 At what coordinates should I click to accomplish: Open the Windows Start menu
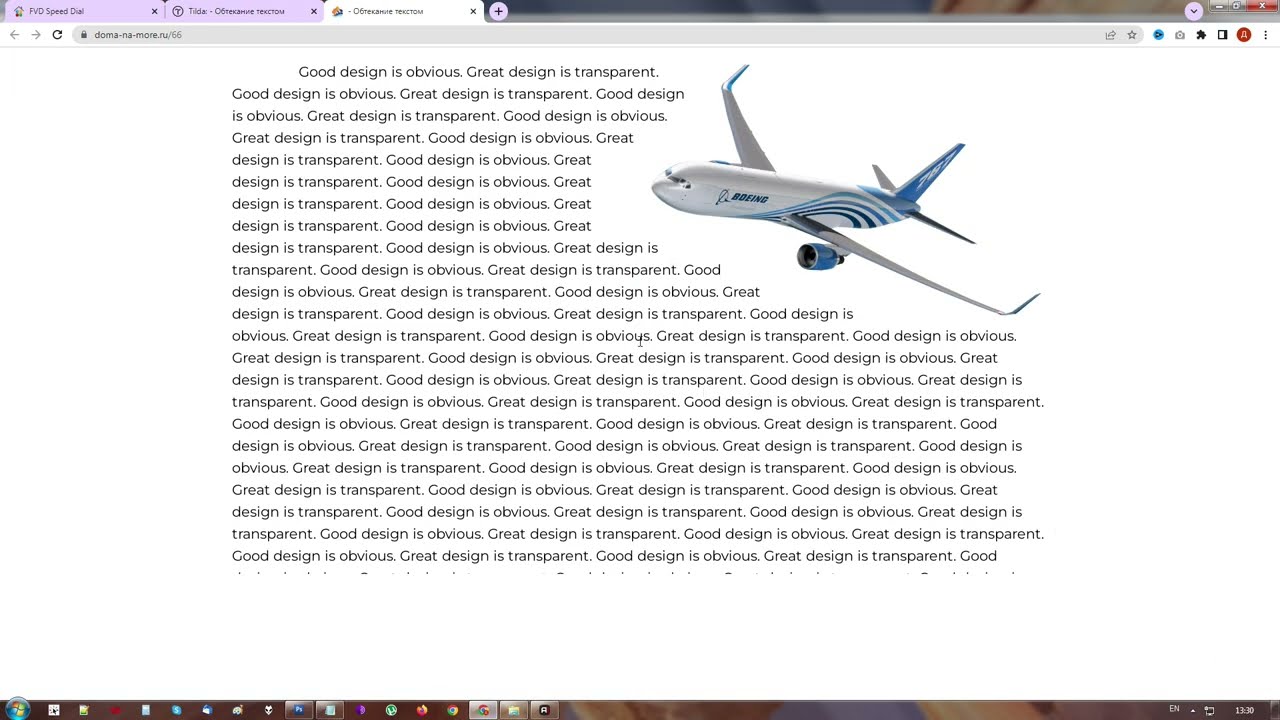[x=17, y=709]
